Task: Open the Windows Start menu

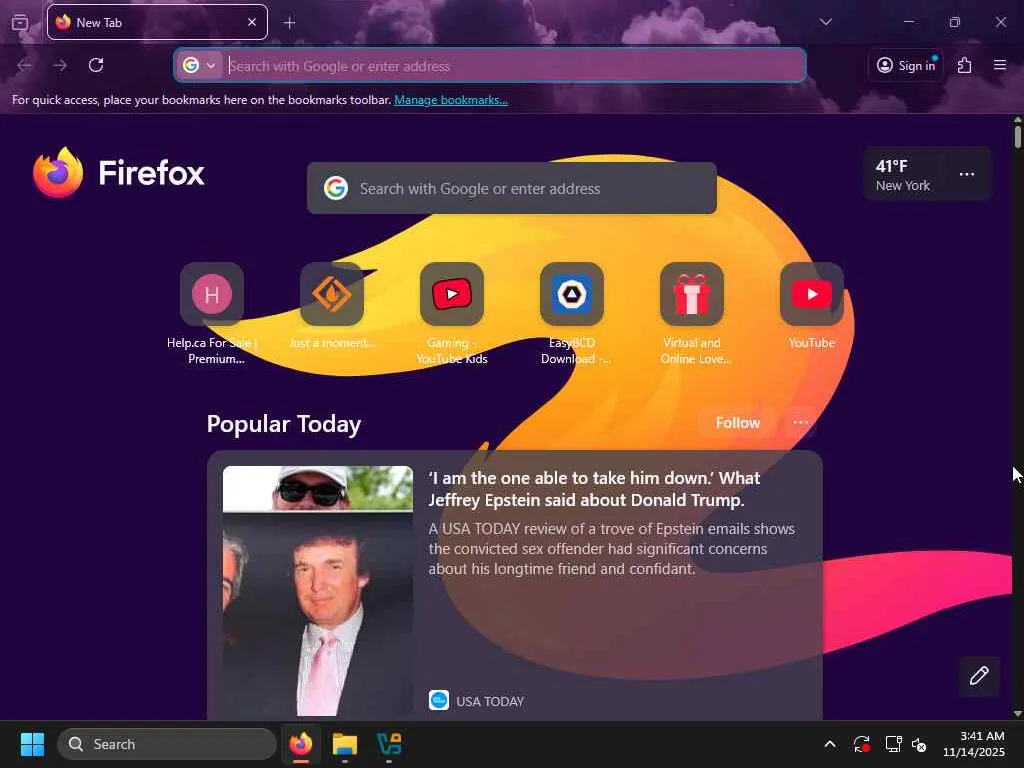Action: click(x=32, y=744)
